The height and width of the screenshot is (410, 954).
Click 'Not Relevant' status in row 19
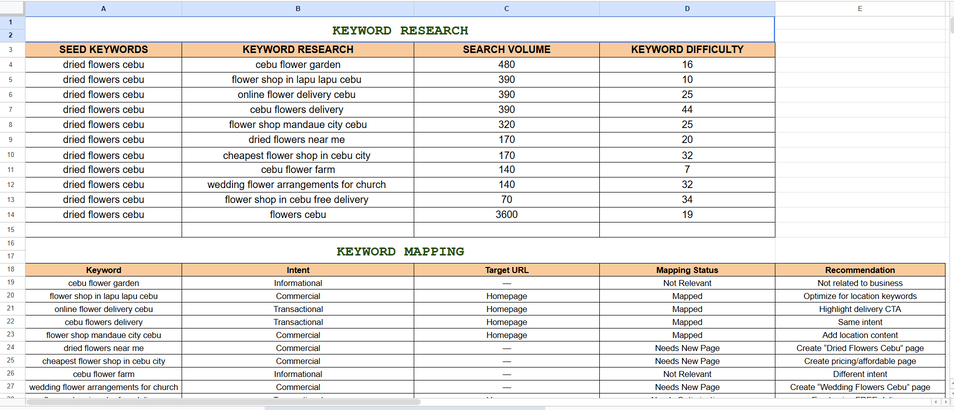pyautogui.click(x=687, y=283)
